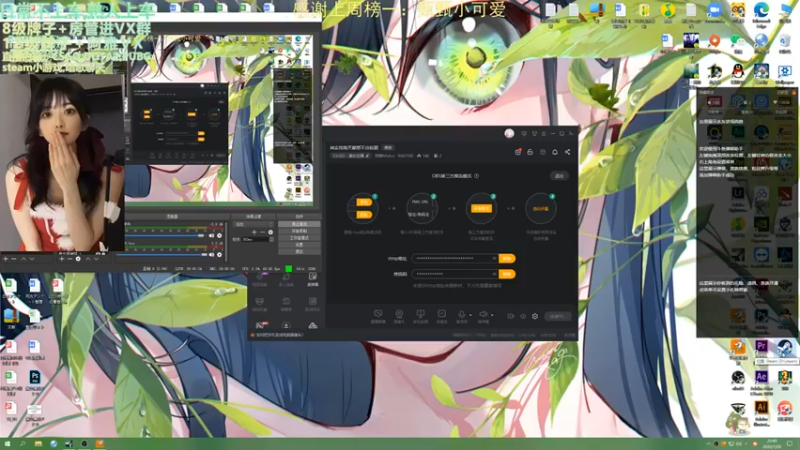Click the stream key input field

(455, 274)
